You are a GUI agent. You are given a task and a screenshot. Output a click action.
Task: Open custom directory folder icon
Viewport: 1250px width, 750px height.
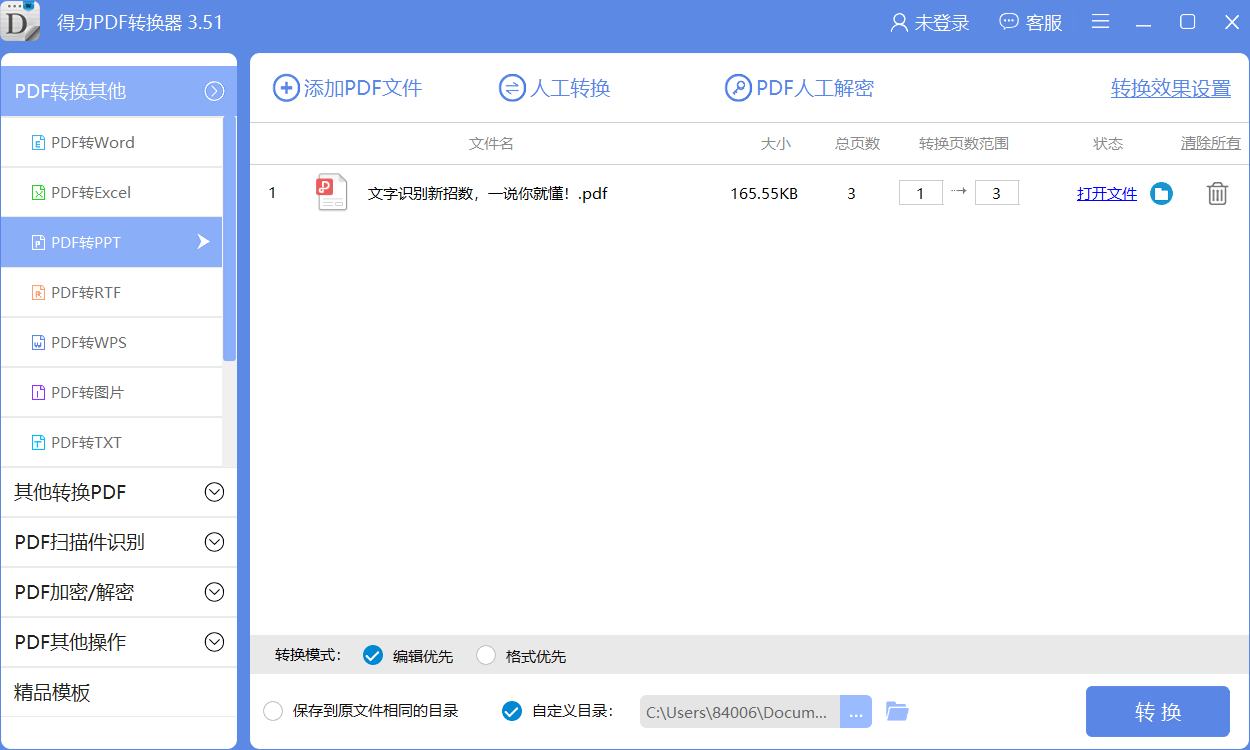897,712
